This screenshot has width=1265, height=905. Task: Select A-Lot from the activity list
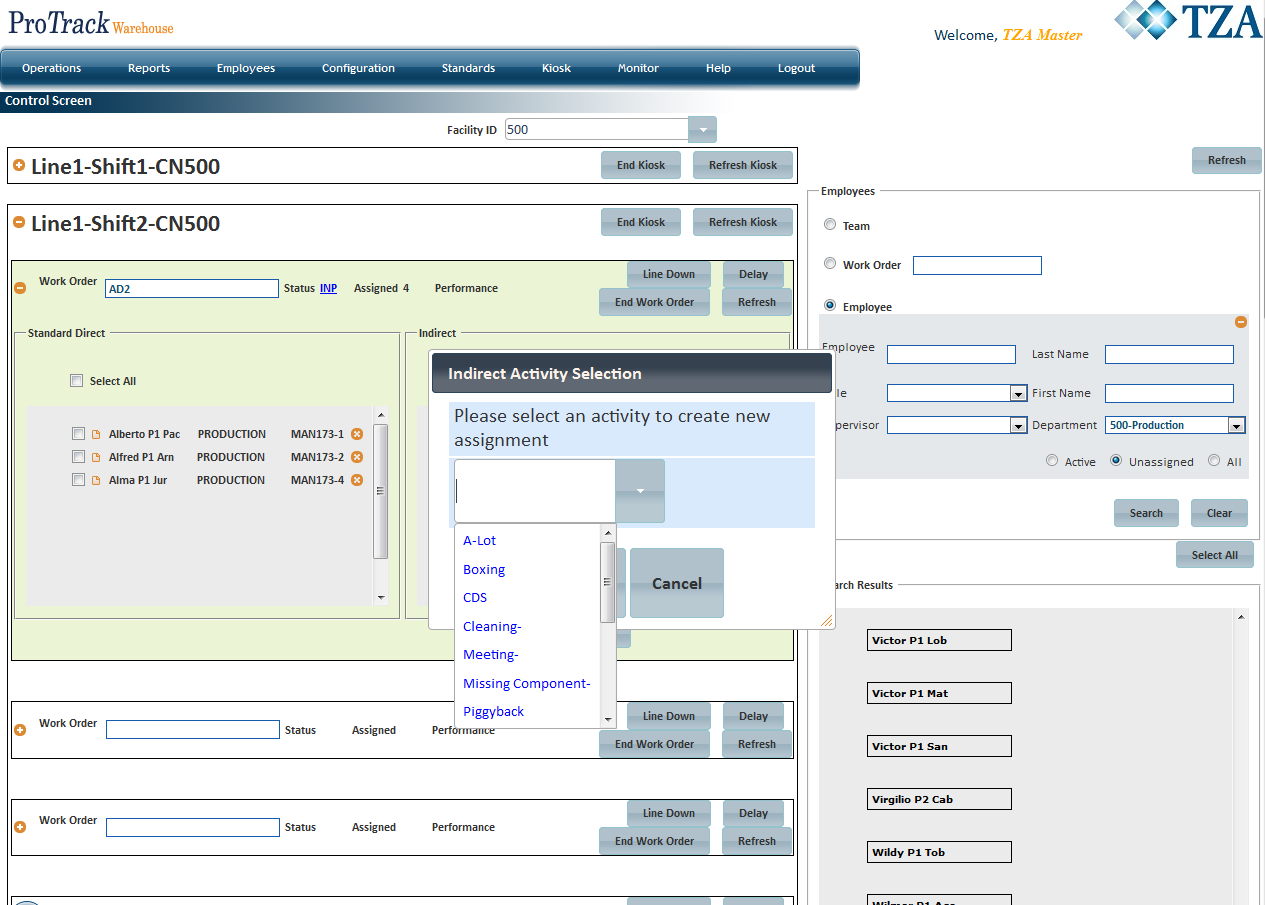point(479,540)
